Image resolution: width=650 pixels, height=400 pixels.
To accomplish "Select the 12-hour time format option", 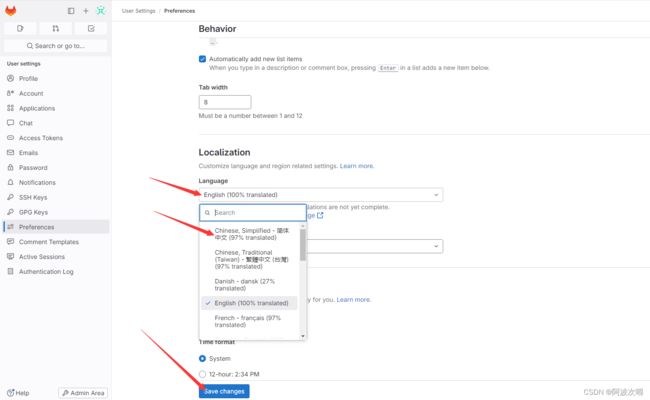I will (x=202, y=374).
